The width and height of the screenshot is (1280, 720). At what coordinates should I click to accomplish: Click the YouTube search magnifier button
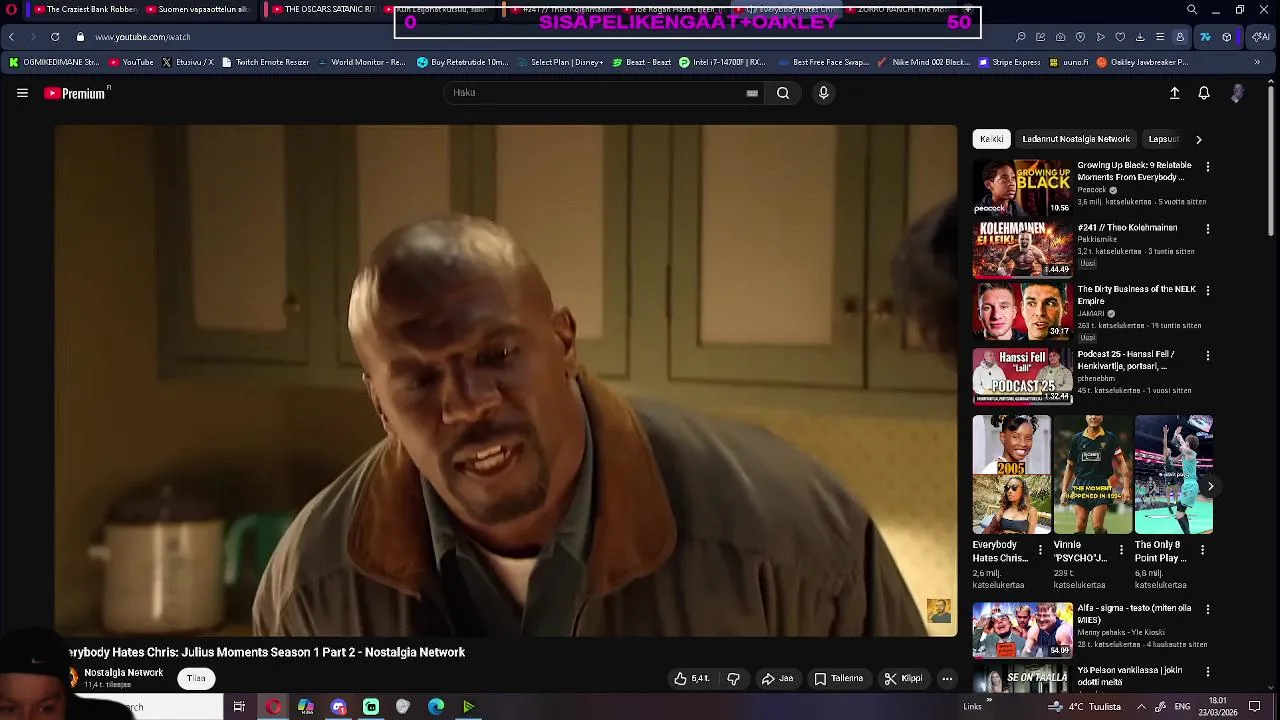click(x=783, y=93)
